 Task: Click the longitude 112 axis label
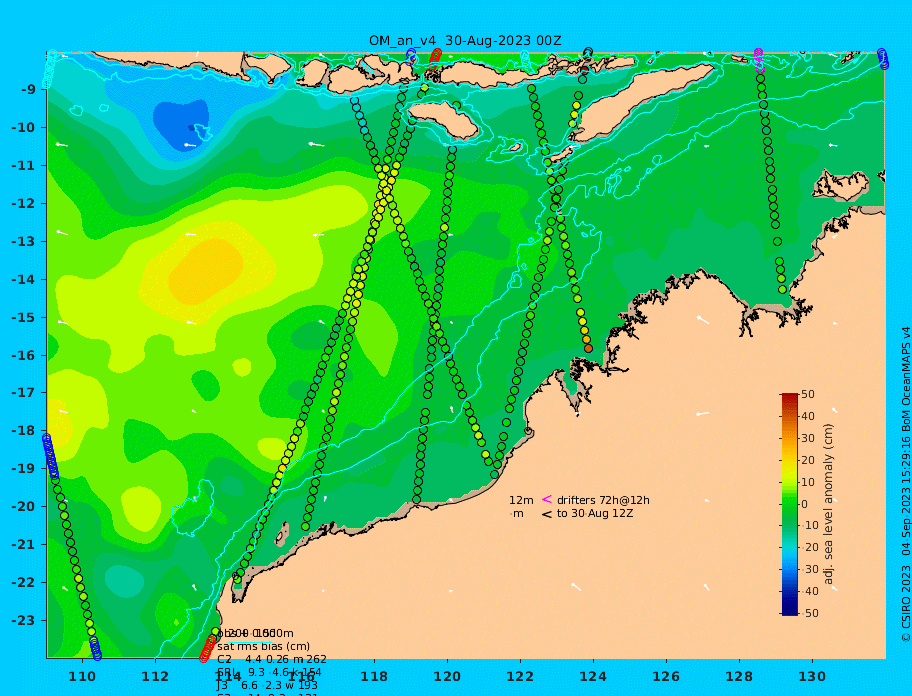155,676
